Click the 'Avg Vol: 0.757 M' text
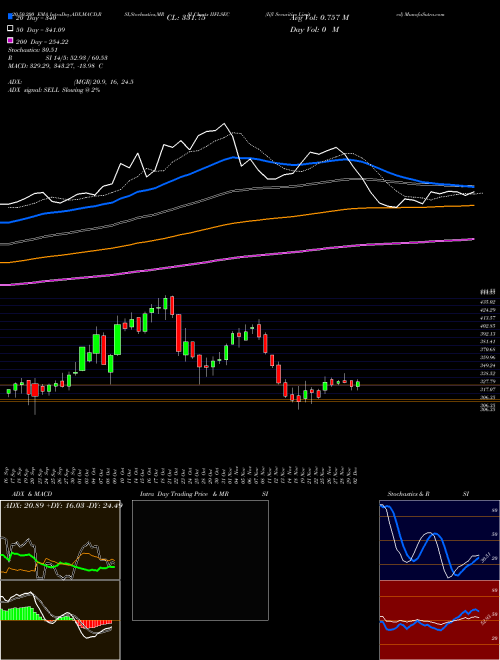 (x=320, y=18)
